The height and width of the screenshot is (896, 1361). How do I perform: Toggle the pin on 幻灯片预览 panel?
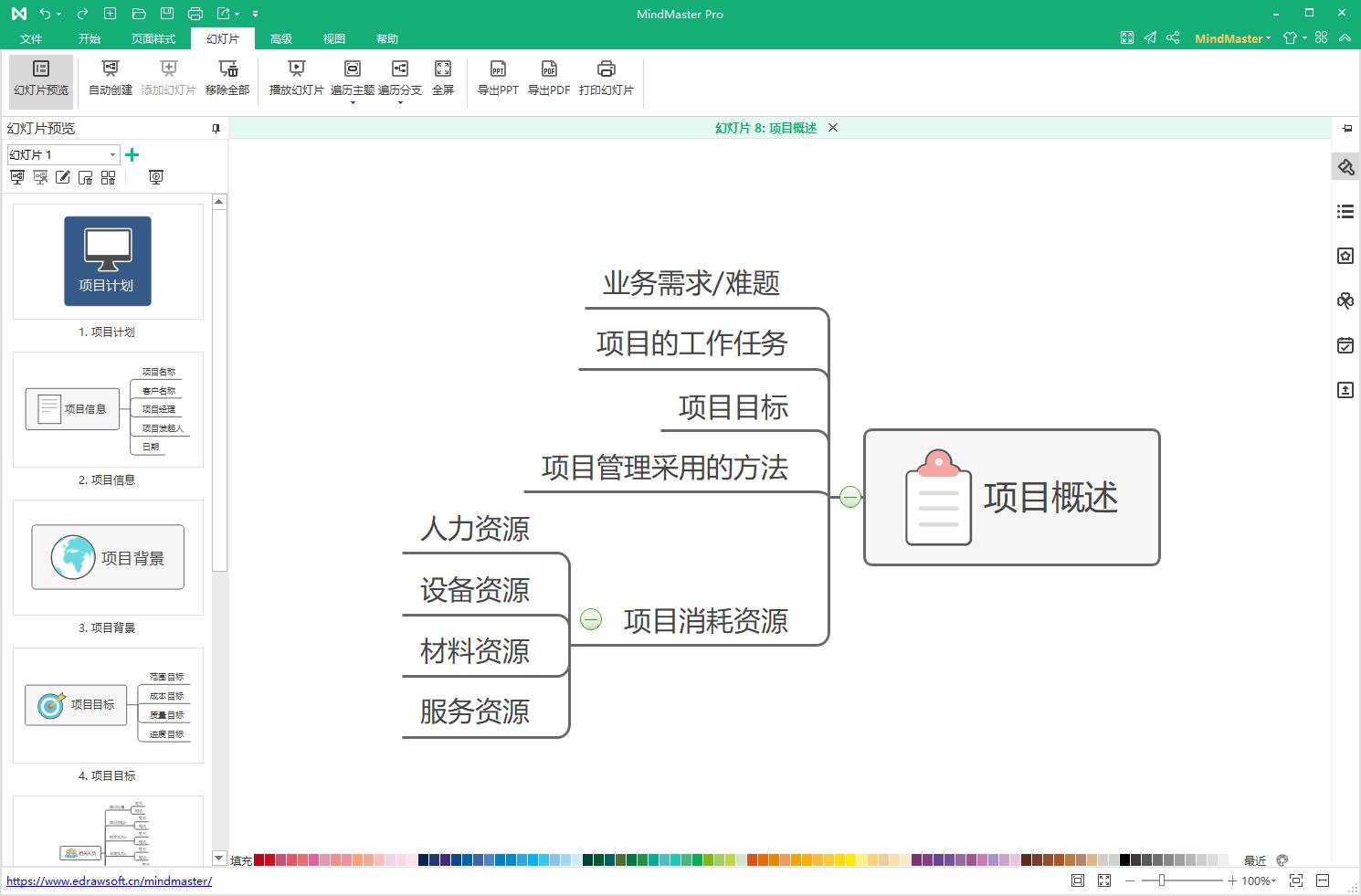(216, 128)
